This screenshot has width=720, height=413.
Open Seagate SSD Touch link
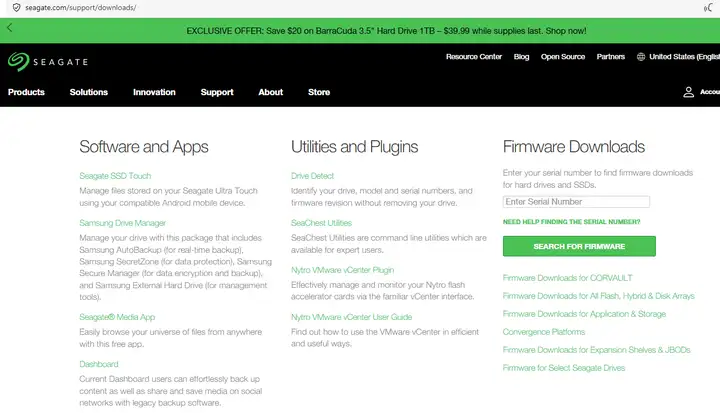tap(115, 175)
